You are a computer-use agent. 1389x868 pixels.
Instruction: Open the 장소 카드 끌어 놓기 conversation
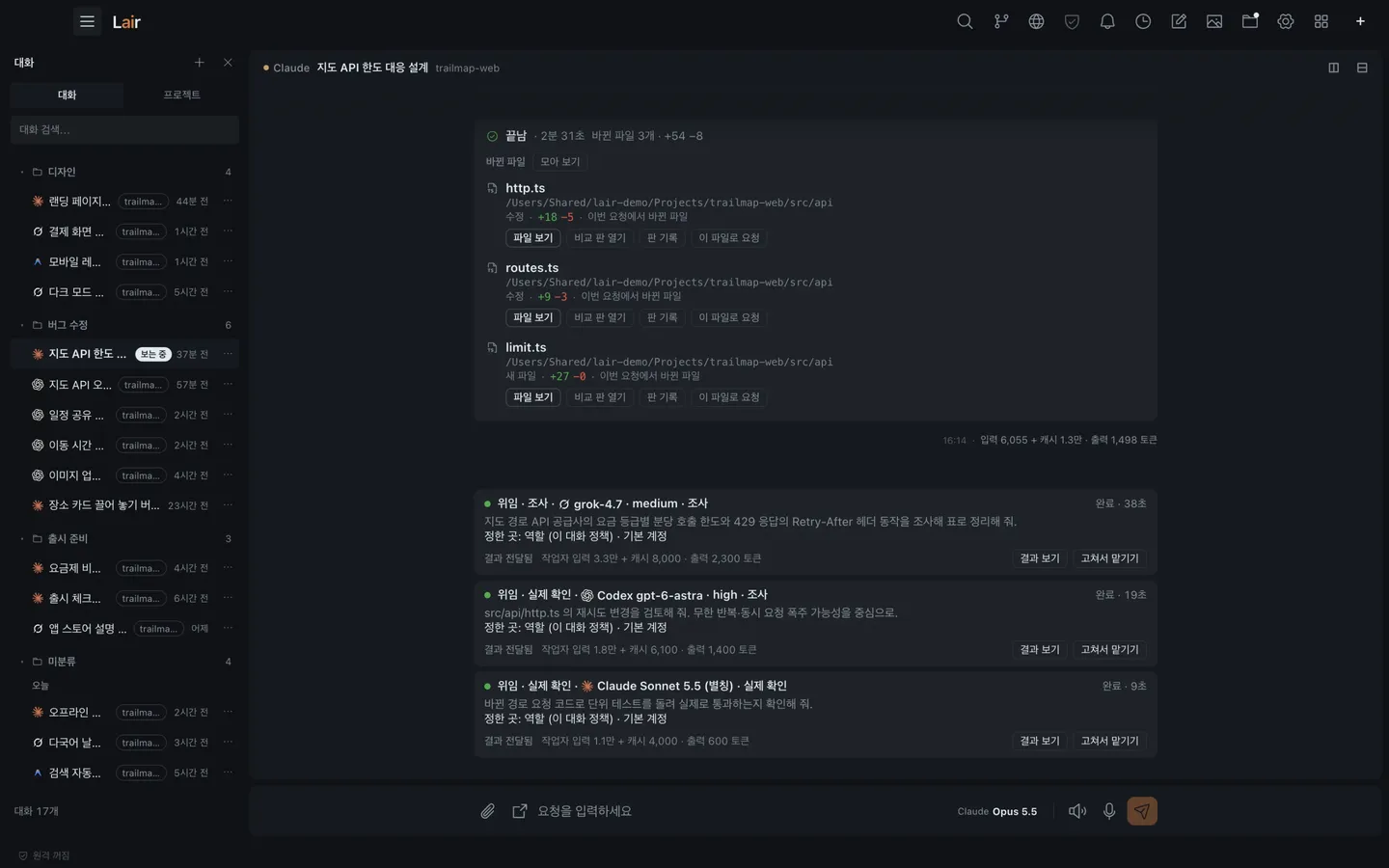pyautogui.click(x=124, y=505)
